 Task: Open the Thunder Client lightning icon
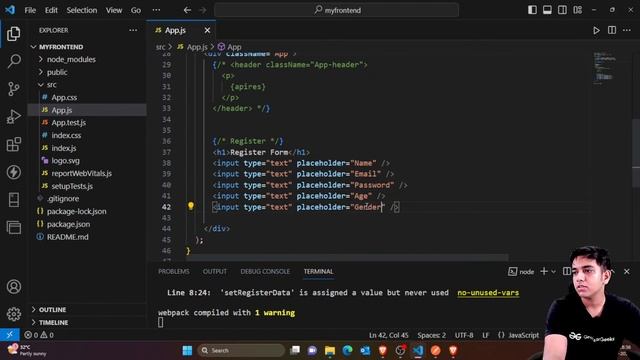click(x=13, y=172)
